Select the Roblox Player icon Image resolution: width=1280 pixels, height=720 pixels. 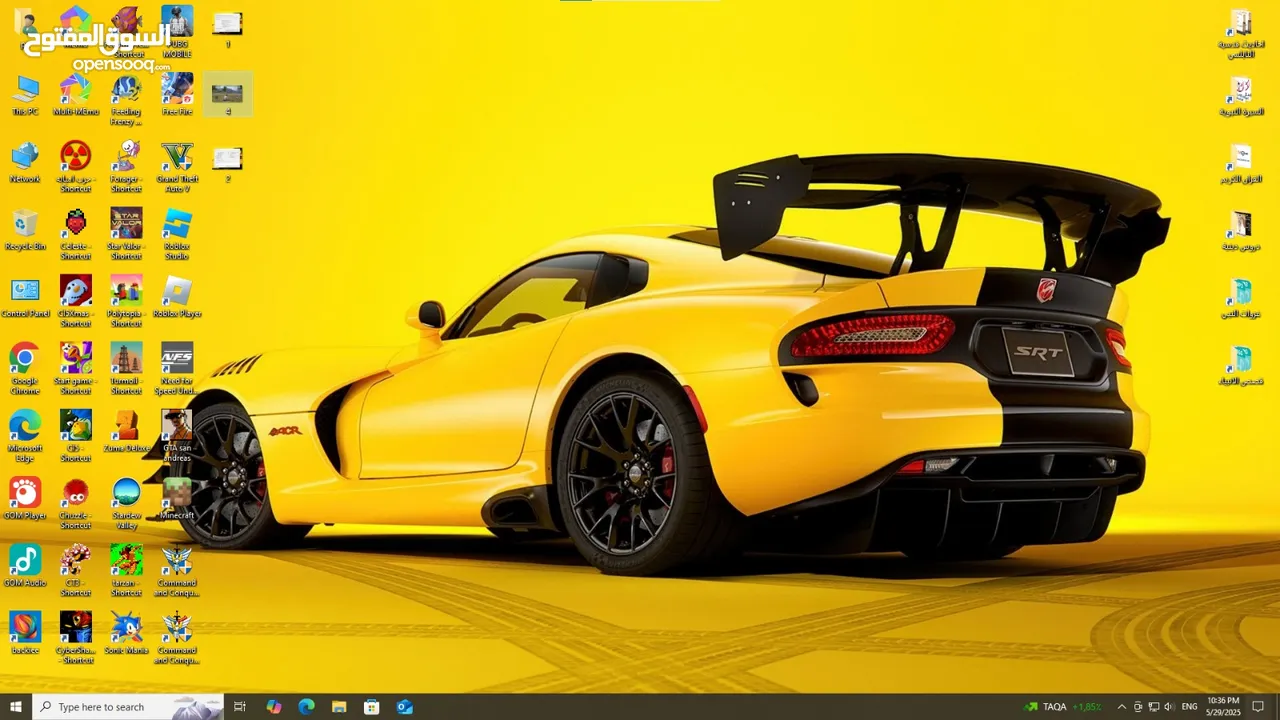pyautogui.click(x=177, y=297)
